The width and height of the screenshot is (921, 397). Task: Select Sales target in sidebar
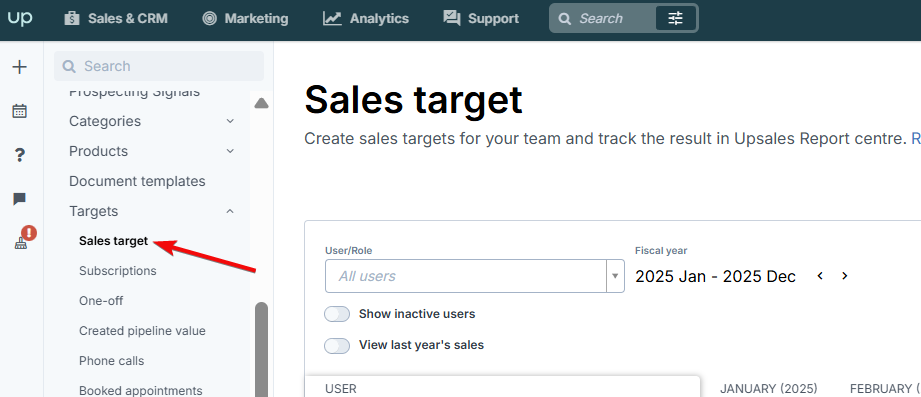click(x=113, y=241)
